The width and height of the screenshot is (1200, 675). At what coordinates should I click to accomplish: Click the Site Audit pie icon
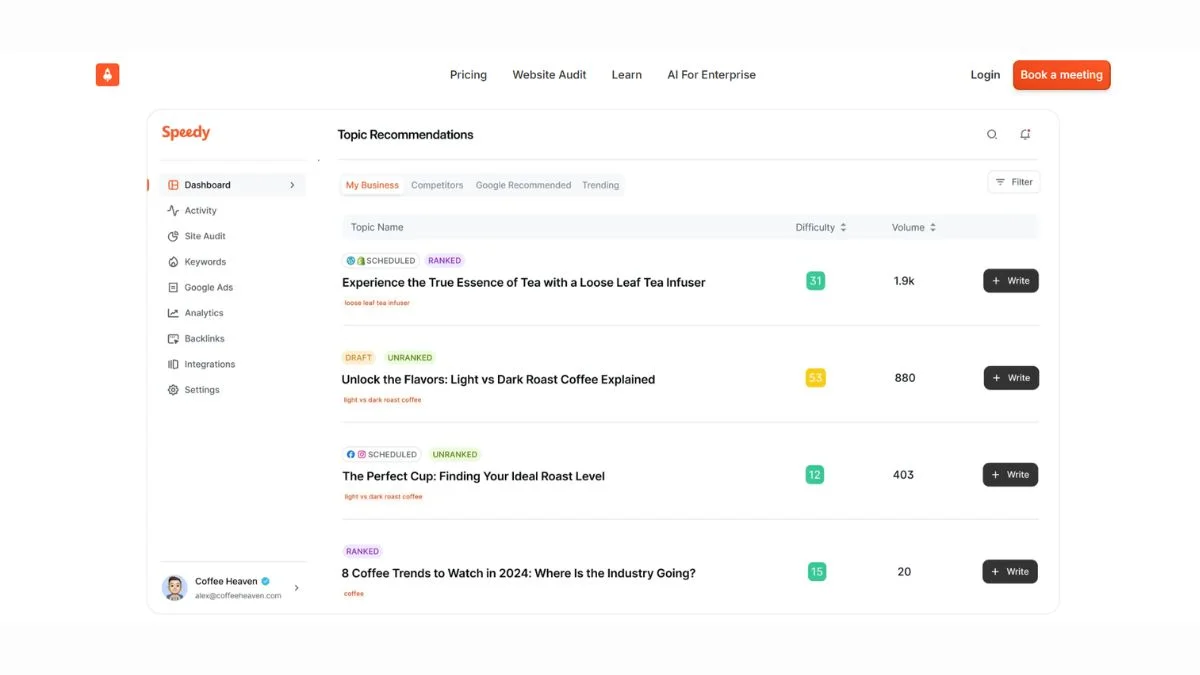pos(173,236)
